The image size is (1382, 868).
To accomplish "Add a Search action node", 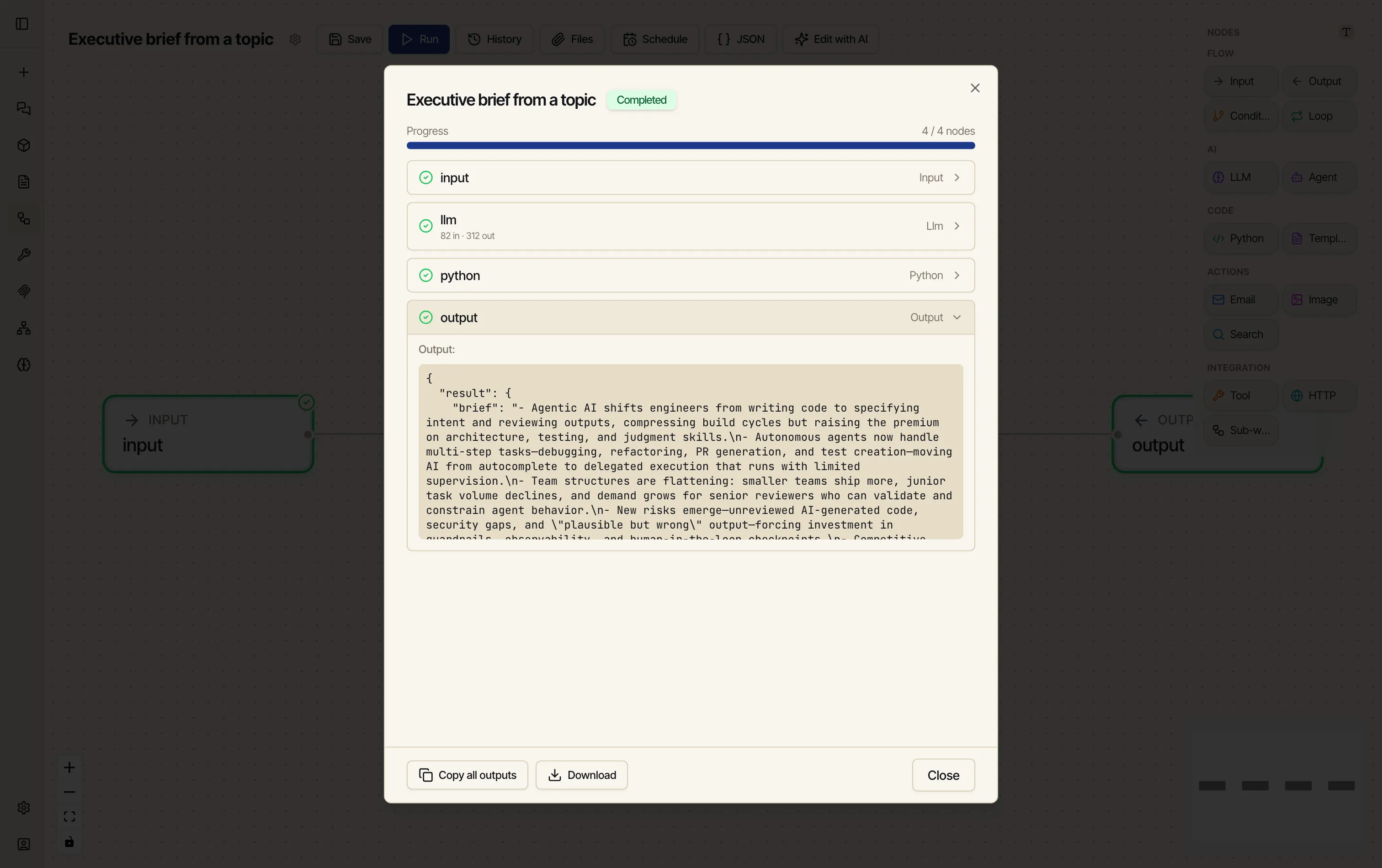I will [1241, 334].
